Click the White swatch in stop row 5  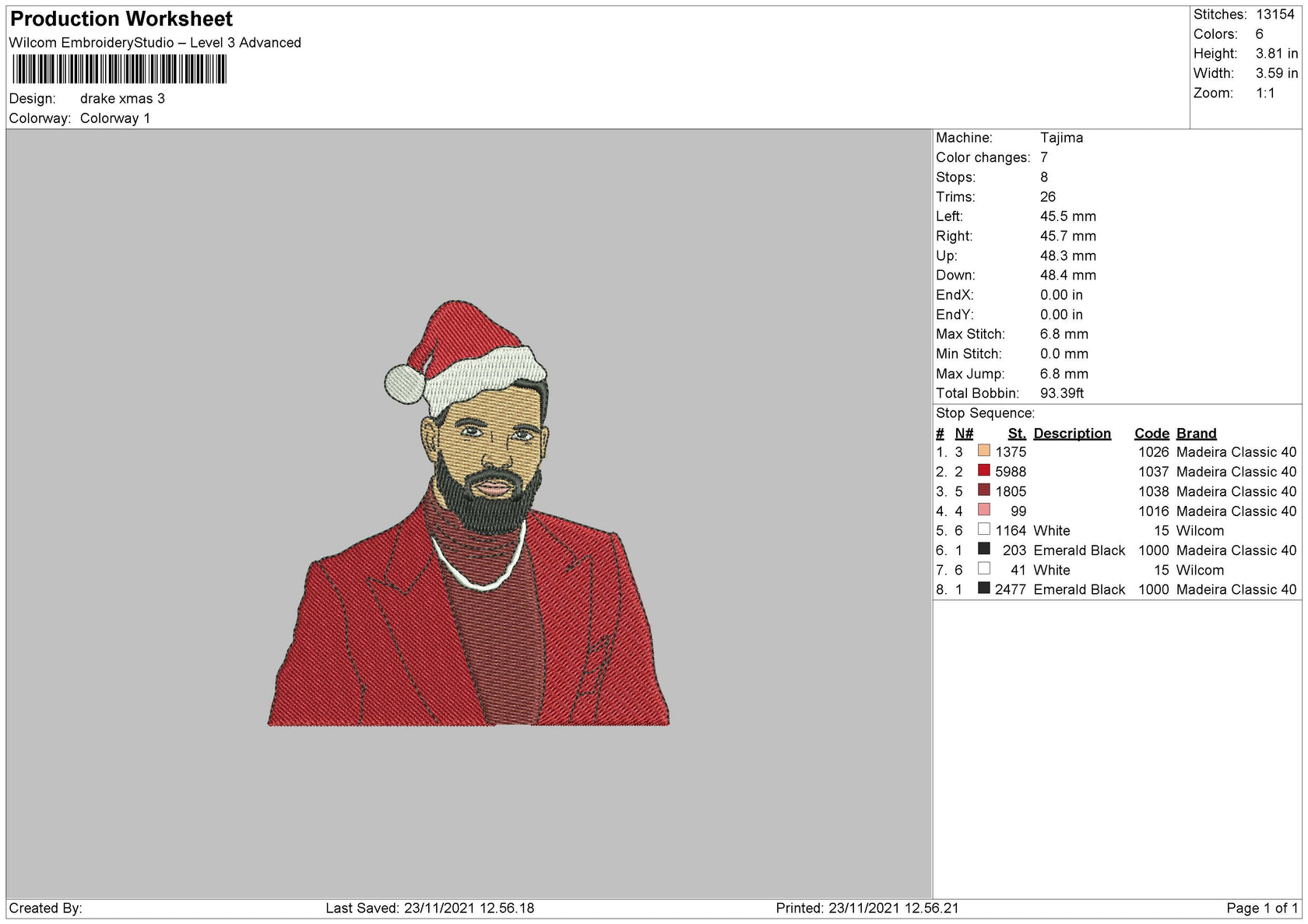tap(985, 530)
